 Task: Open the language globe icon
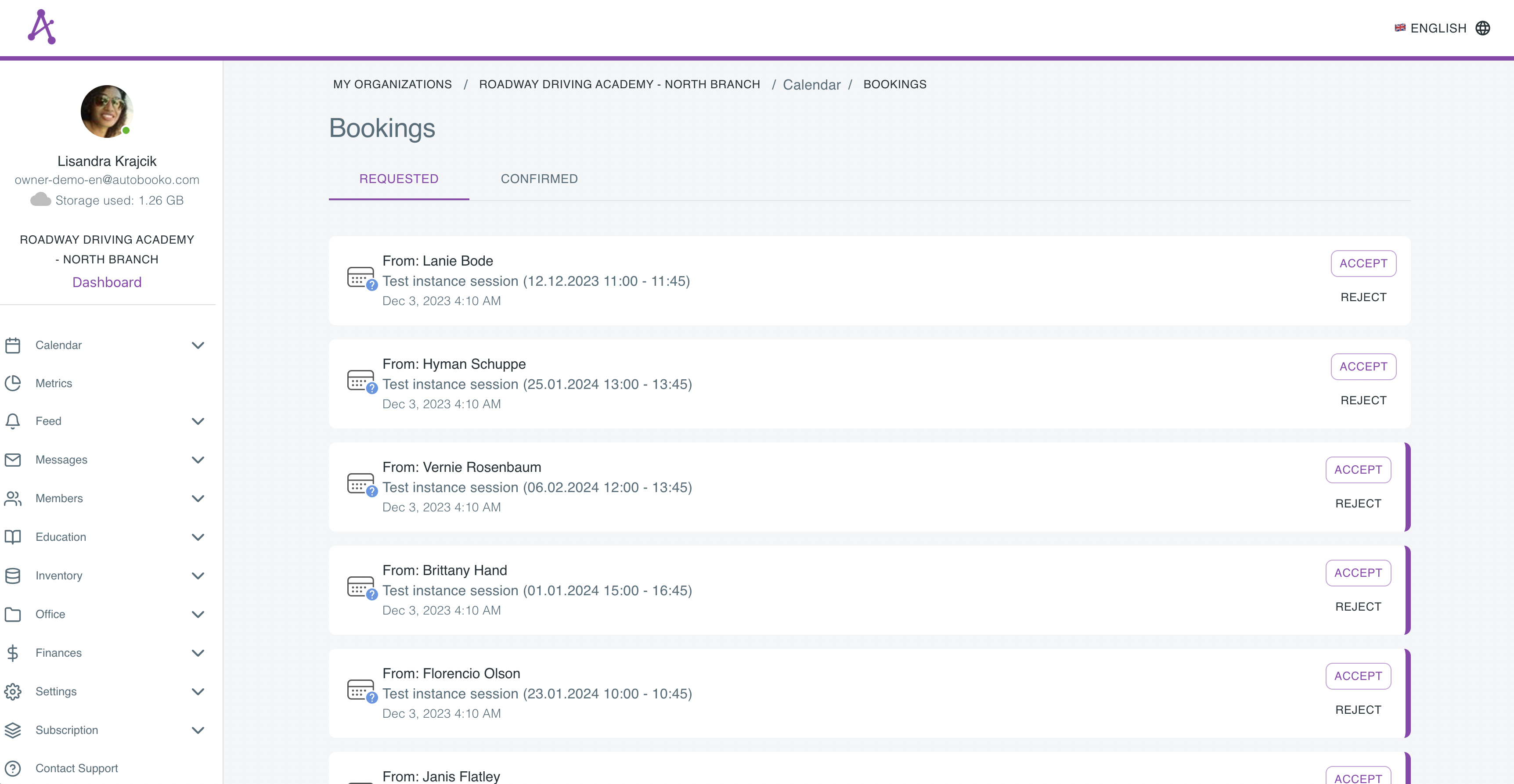coord(1483,28)
